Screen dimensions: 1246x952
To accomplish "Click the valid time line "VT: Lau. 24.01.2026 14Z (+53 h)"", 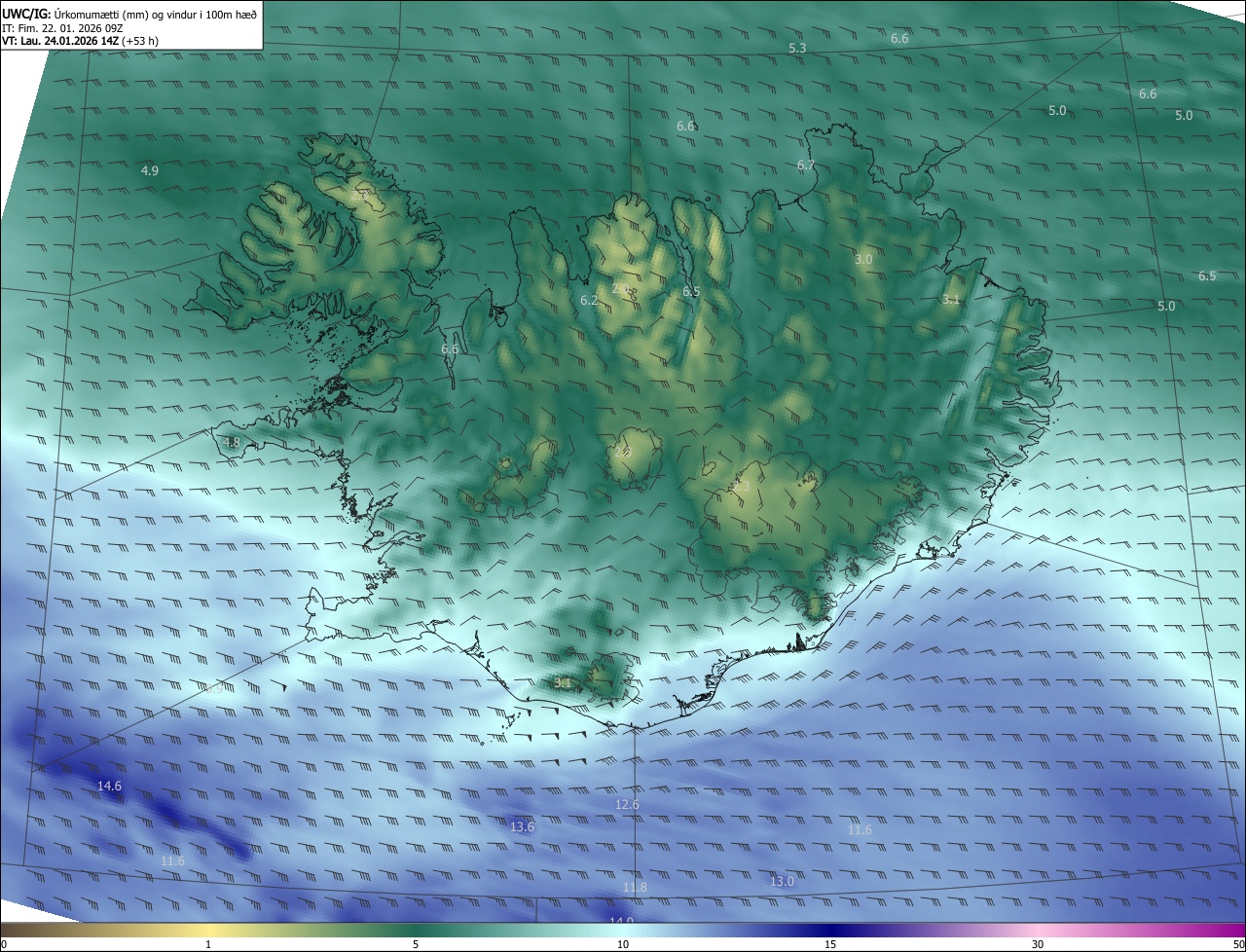I will (x=80, y=41).
